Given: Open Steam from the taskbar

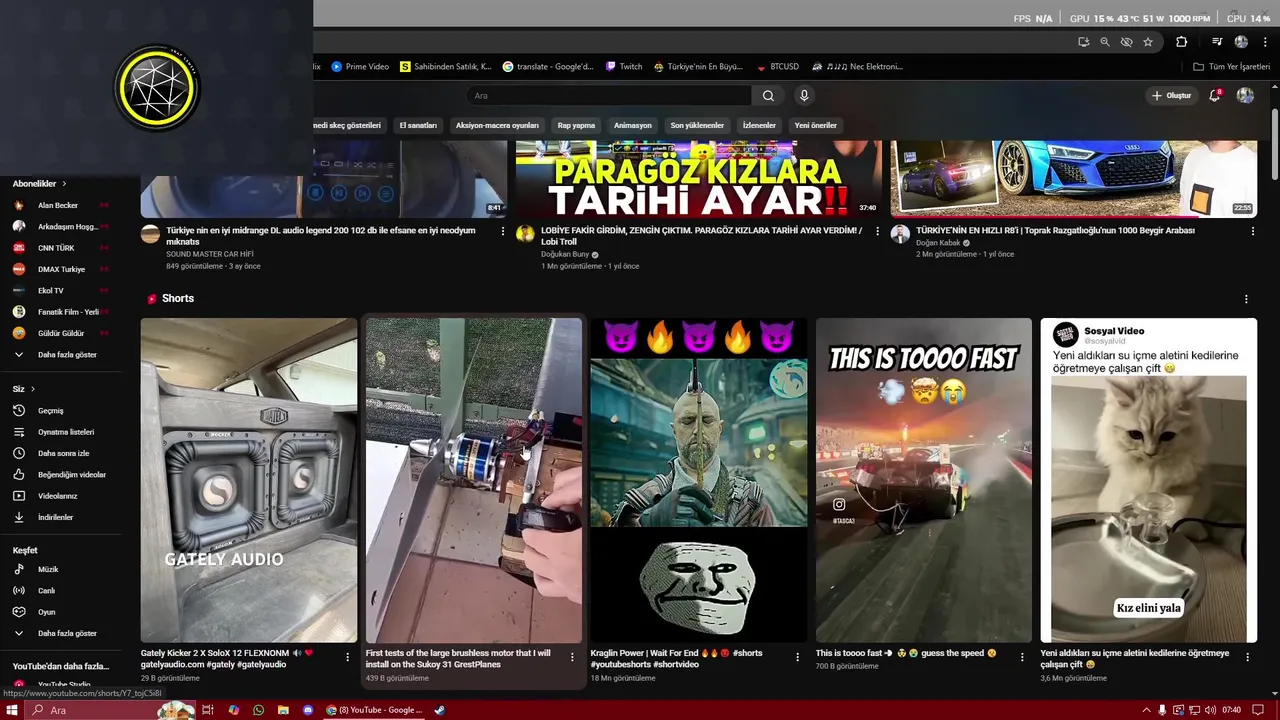Looking at the screenshot, I should click(439, 710).
